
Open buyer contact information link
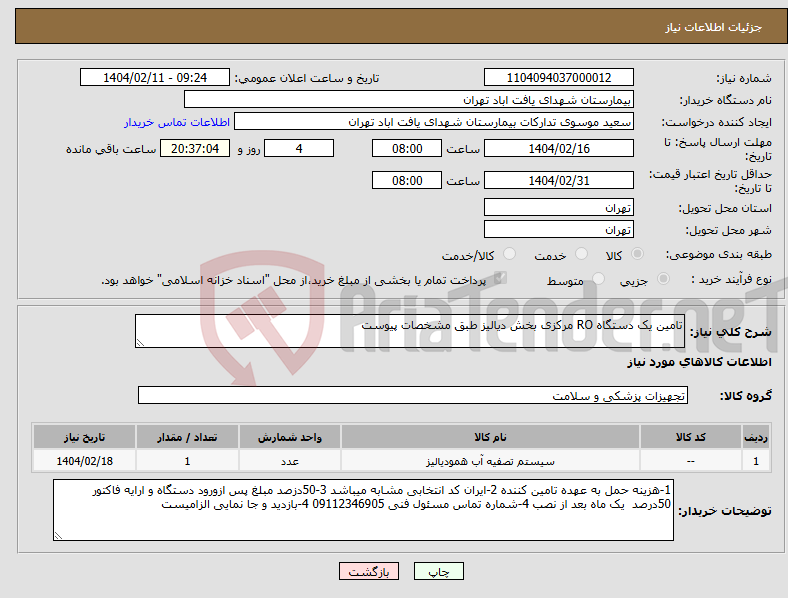pos(177,123)
